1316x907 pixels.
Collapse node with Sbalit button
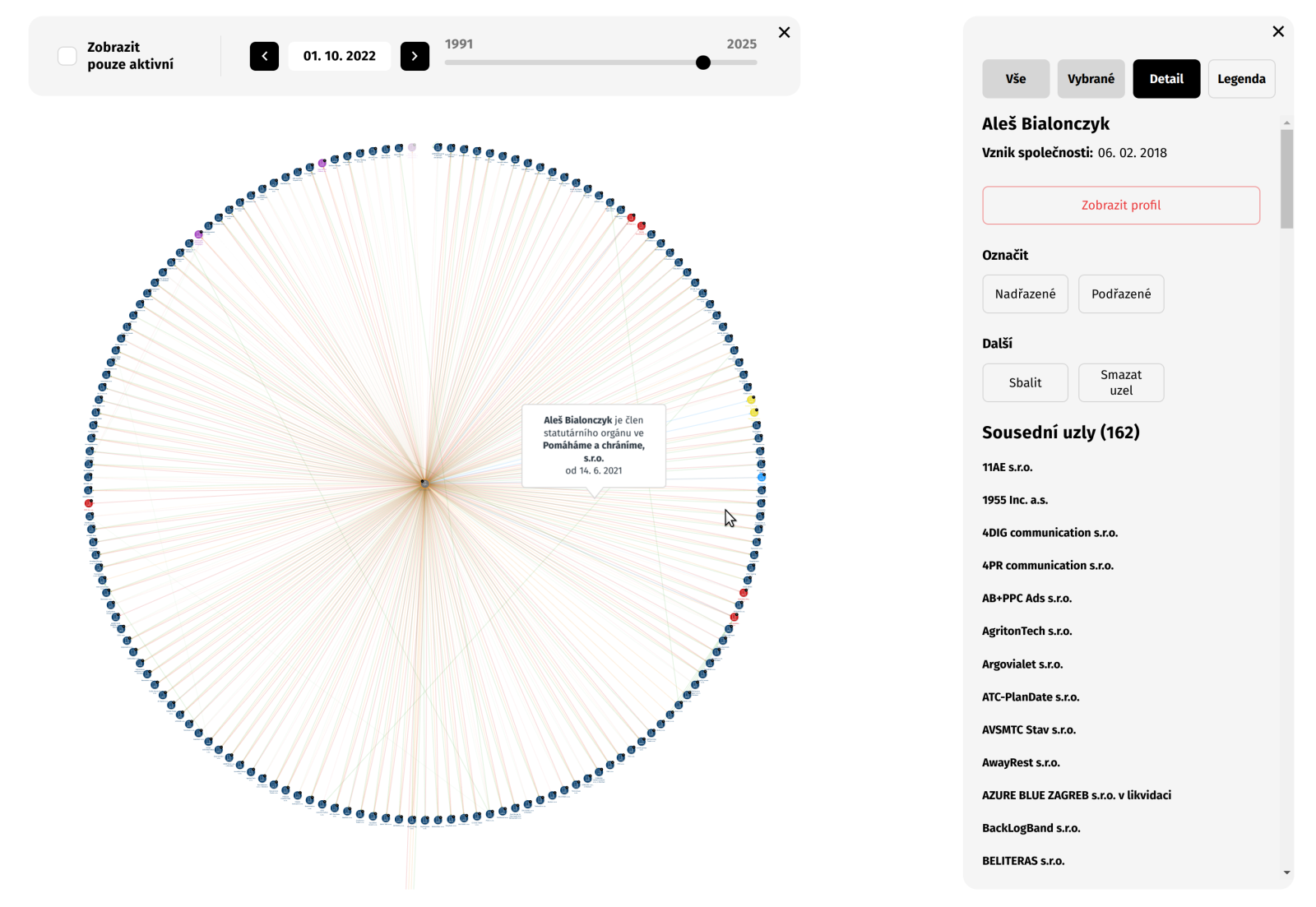click(1025, 382)
